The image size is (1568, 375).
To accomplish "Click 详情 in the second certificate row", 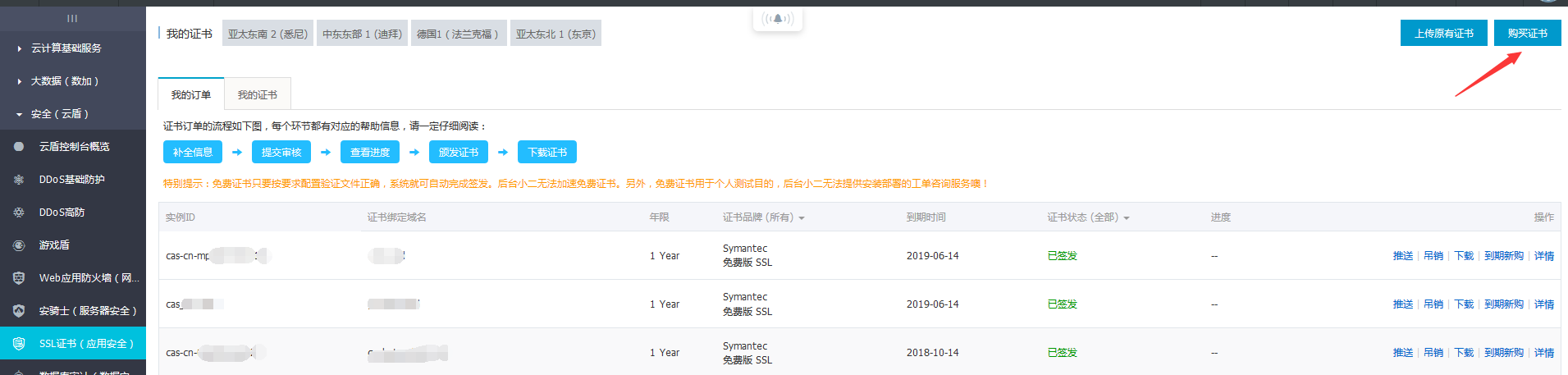I will click(1544, 304).
